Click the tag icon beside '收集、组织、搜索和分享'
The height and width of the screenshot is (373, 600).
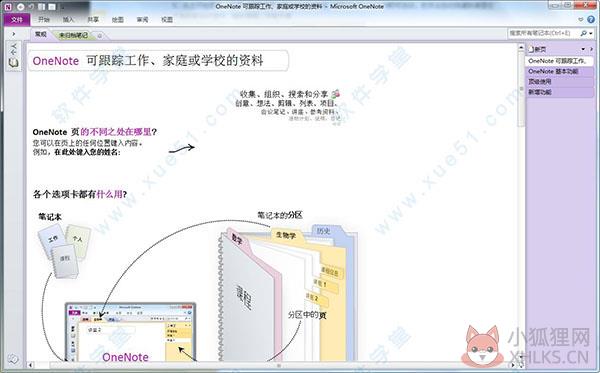point(336,93)
